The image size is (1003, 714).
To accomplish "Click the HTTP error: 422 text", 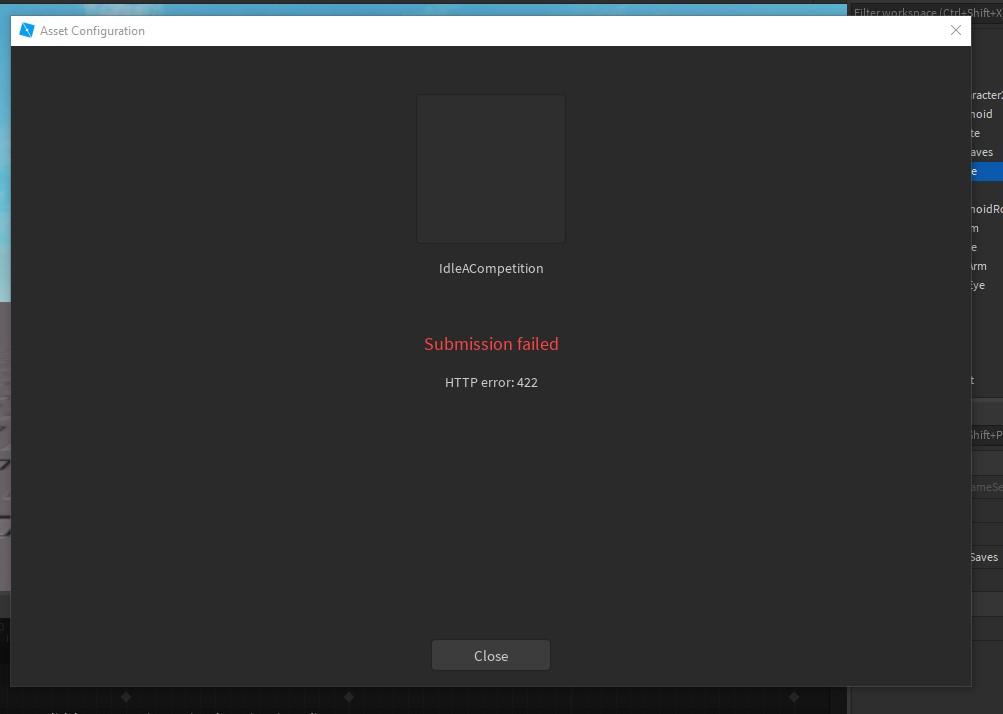I will (x=490, y=382).
